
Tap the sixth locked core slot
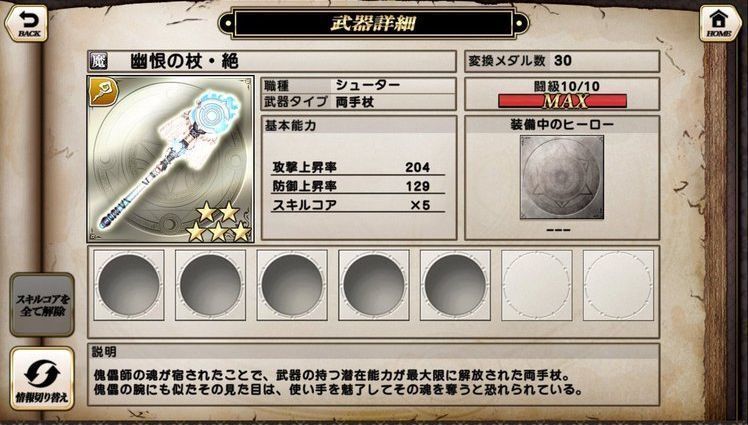tap(537, 285)
